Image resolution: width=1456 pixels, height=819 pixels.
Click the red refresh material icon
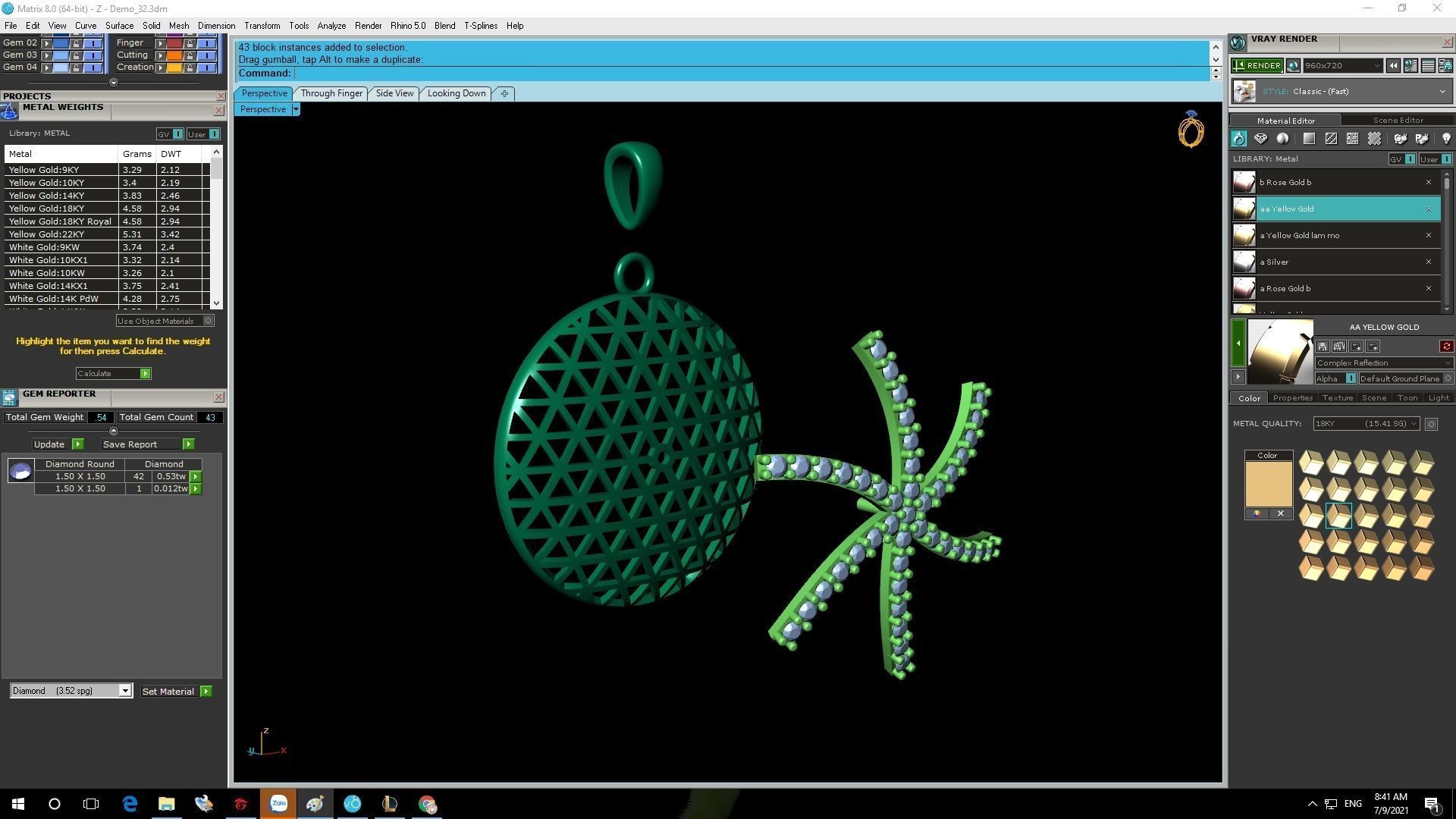pyautogui.click(x=1446, y=347)
